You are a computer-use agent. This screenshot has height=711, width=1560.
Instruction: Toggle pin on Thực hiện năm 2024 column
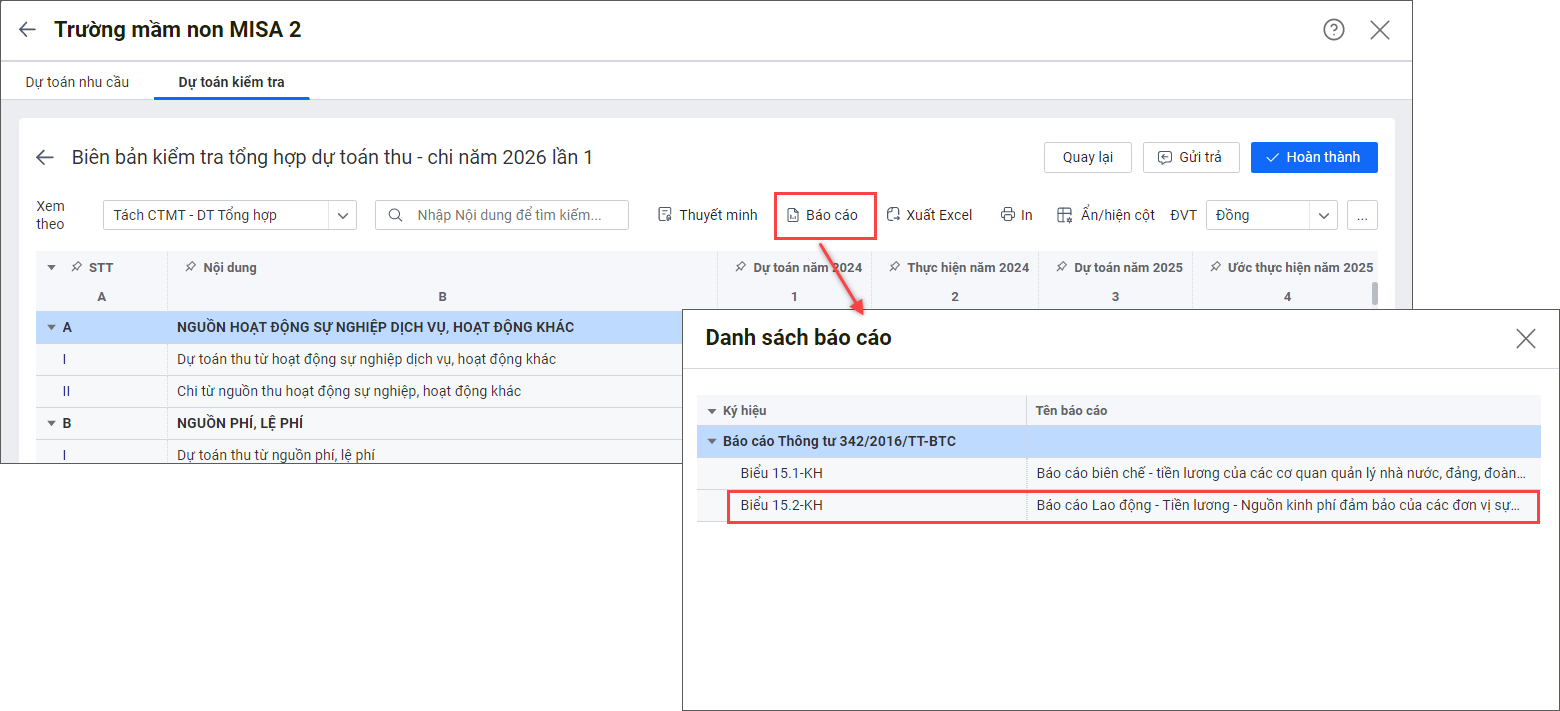894,268
